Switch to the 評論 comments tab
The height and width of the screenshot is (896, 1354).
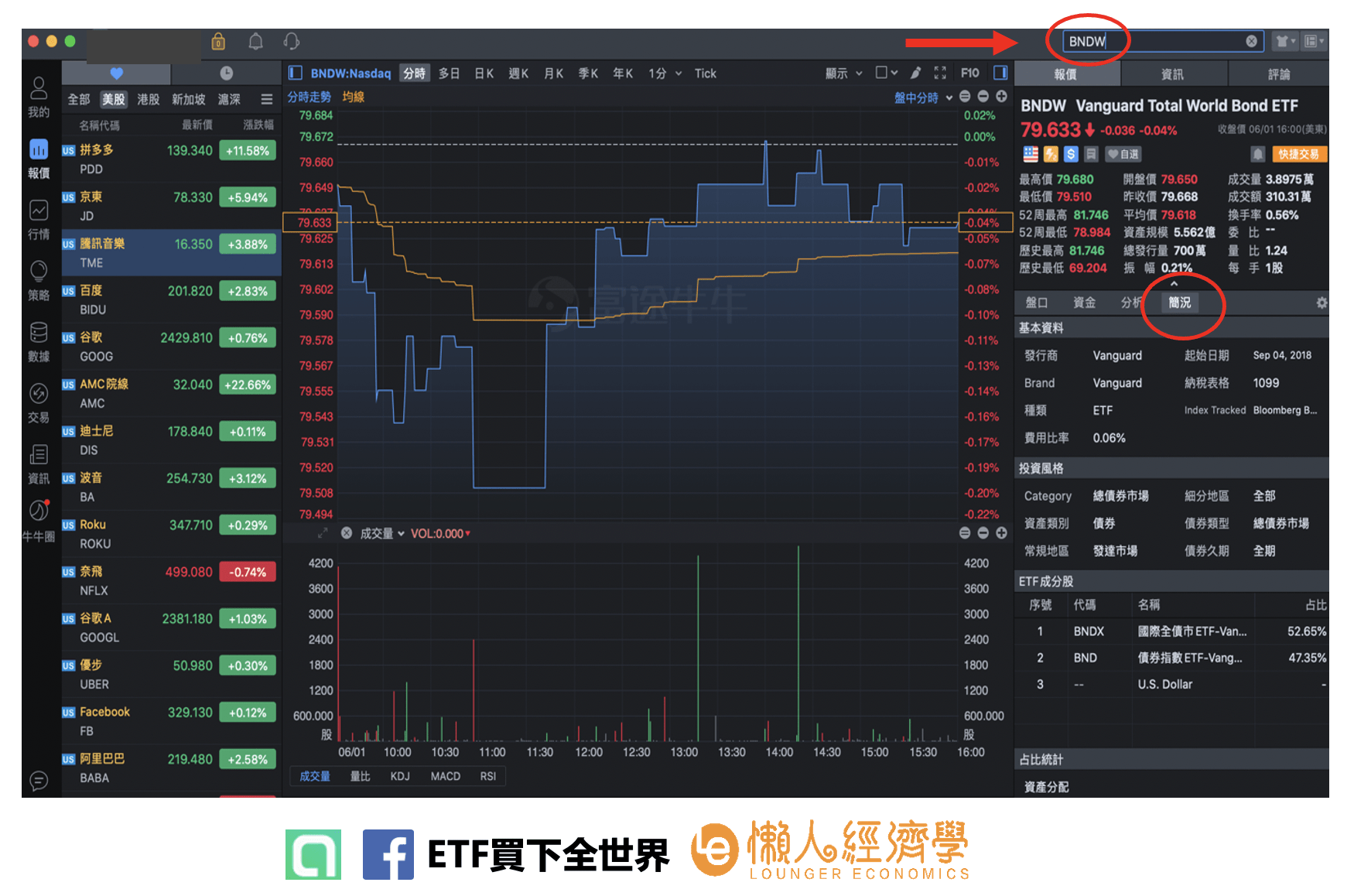[1279, 74]
